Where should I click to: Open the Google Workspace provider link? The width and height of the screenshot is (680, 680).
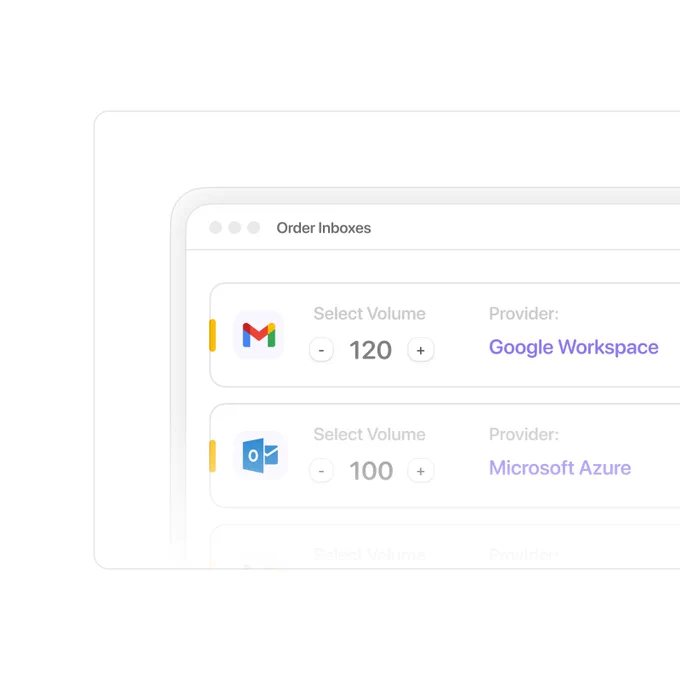574,347
